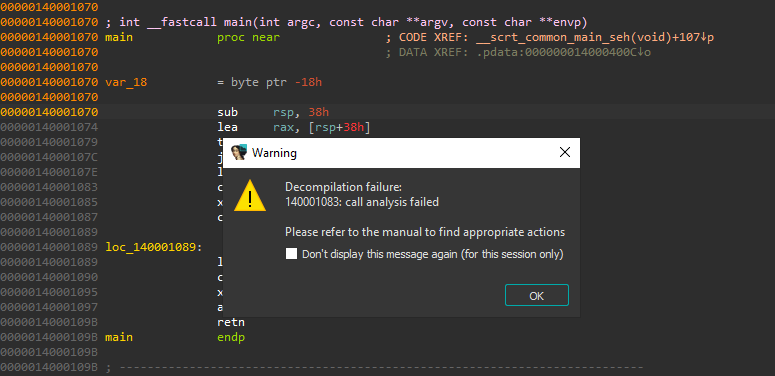Click the main function prototype comment
This screenshot has height=376, width=775.
coord(346,22)
